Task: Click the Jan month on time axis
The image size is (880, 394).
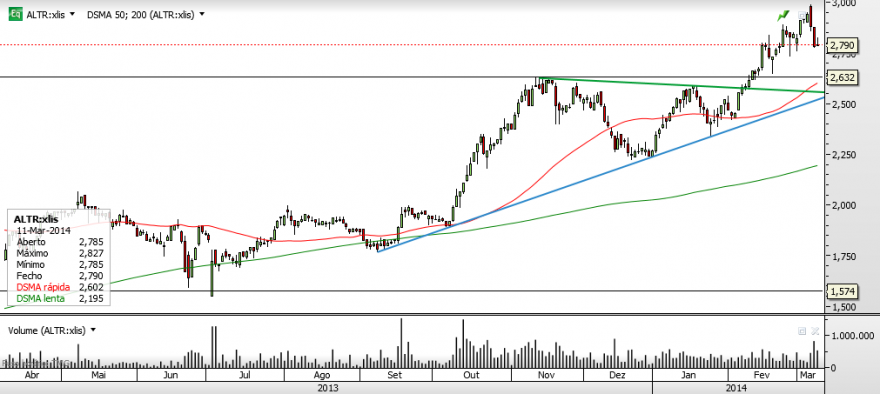Action: (x=689, y=374)
